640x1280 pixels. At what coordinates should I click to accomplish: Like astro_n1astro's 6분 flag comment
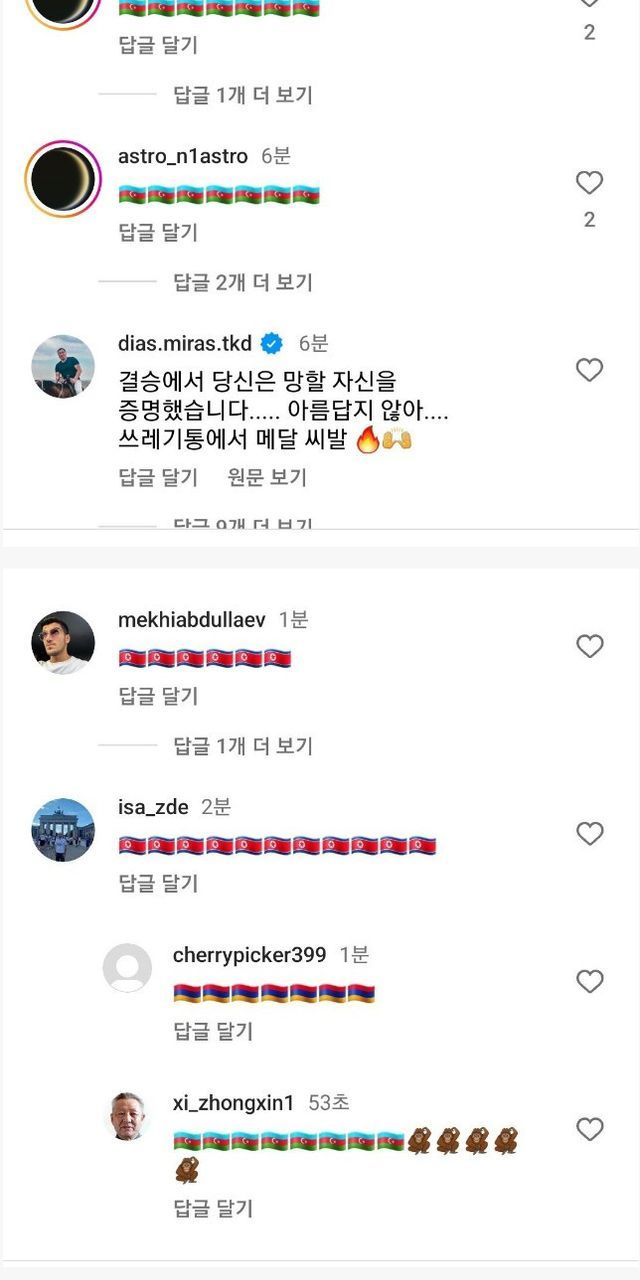pos(589,183)
